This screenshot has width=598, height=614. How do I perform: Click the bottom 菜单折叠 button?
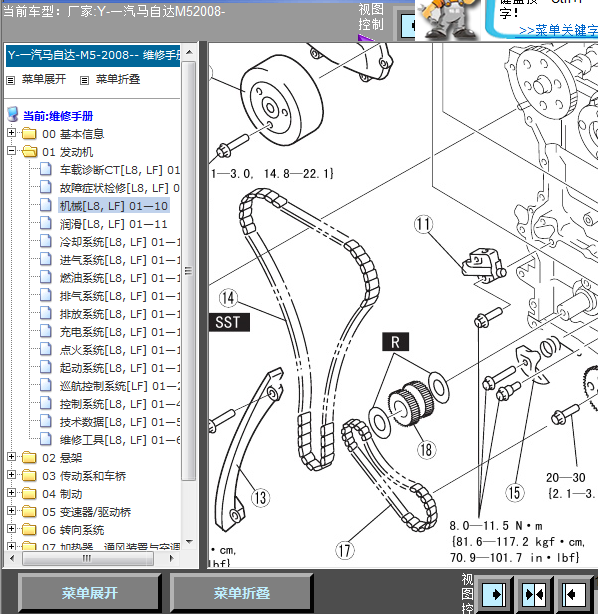click(242, 593)
